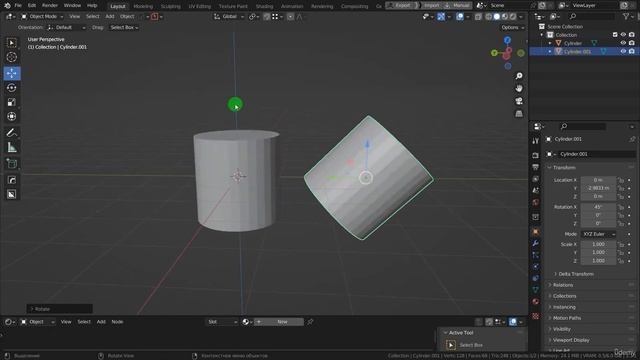The image size is (640, 360).
Task: Toggle visibility eye for Cylinder object
Action: 623,43
